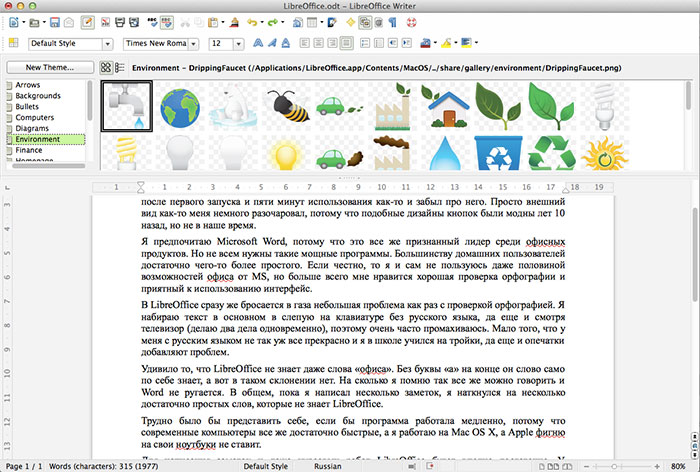Show Draw Functions icon
This screenshot has width=700, height=472.
tap(332, 22)
